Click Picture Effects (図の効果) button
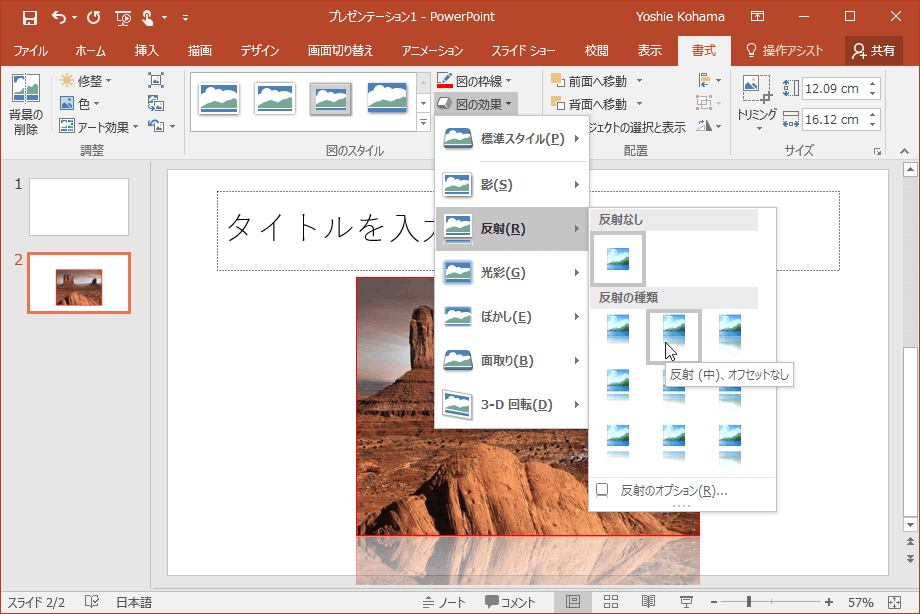This screenshot has width=920, height=614. [476, 104]
